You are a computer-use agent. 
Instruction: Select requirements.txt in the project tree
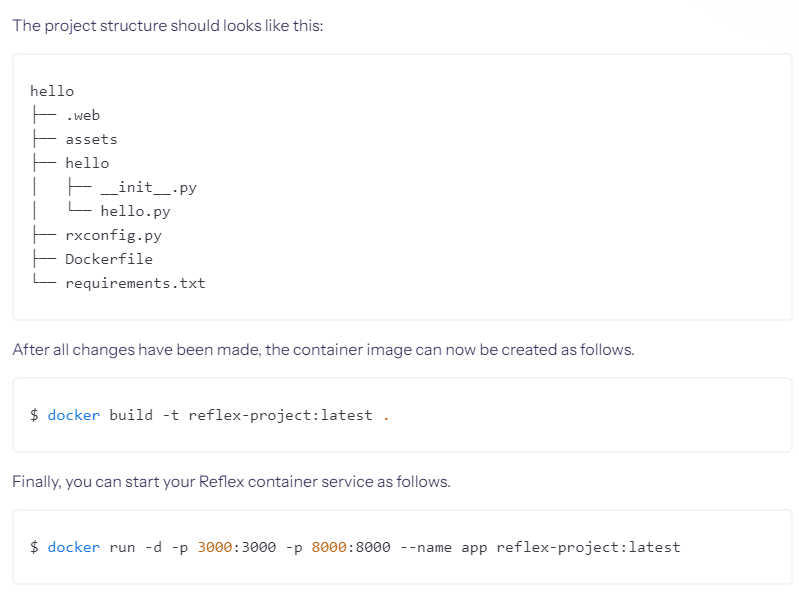point(135,283)
